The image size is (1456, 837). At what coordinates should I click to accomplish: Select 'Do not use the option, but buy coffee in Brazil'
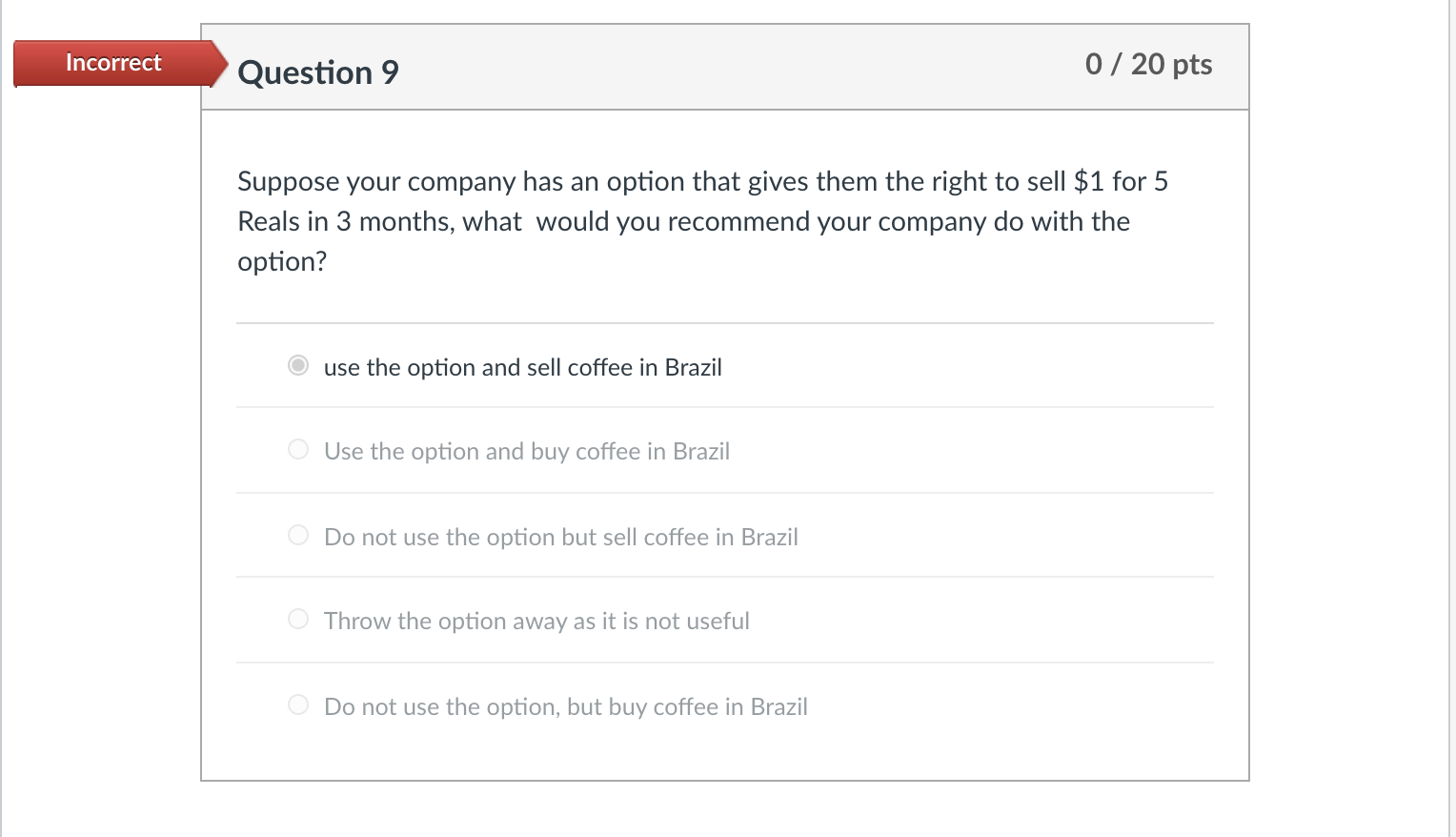point(565,706)
